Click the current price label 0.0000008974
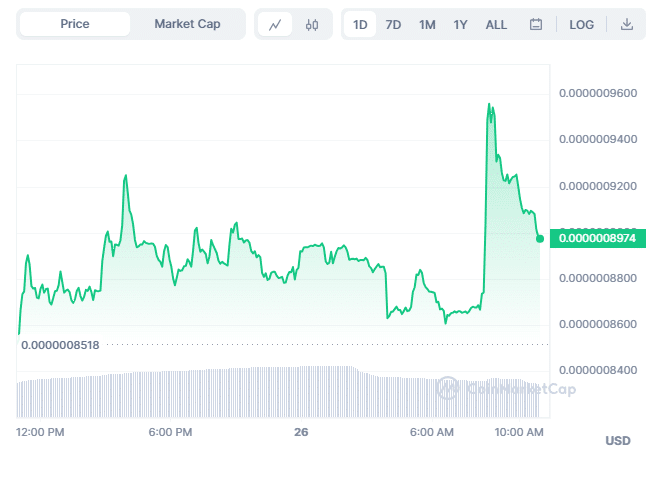Viewport: 668px width, 478px height. 597,238
